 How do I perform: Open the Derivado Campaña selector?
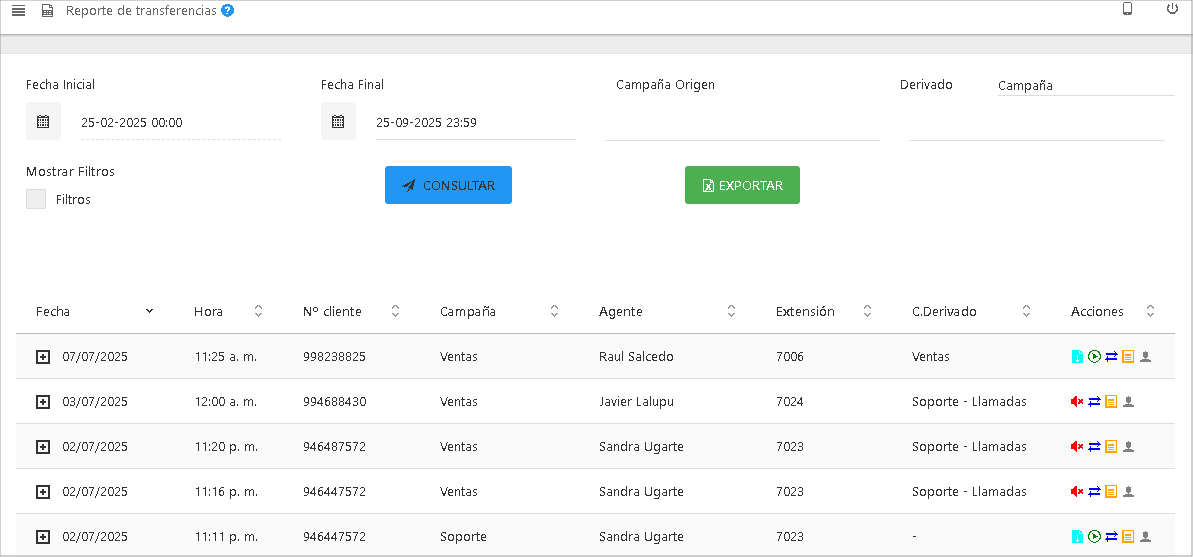1086,86
